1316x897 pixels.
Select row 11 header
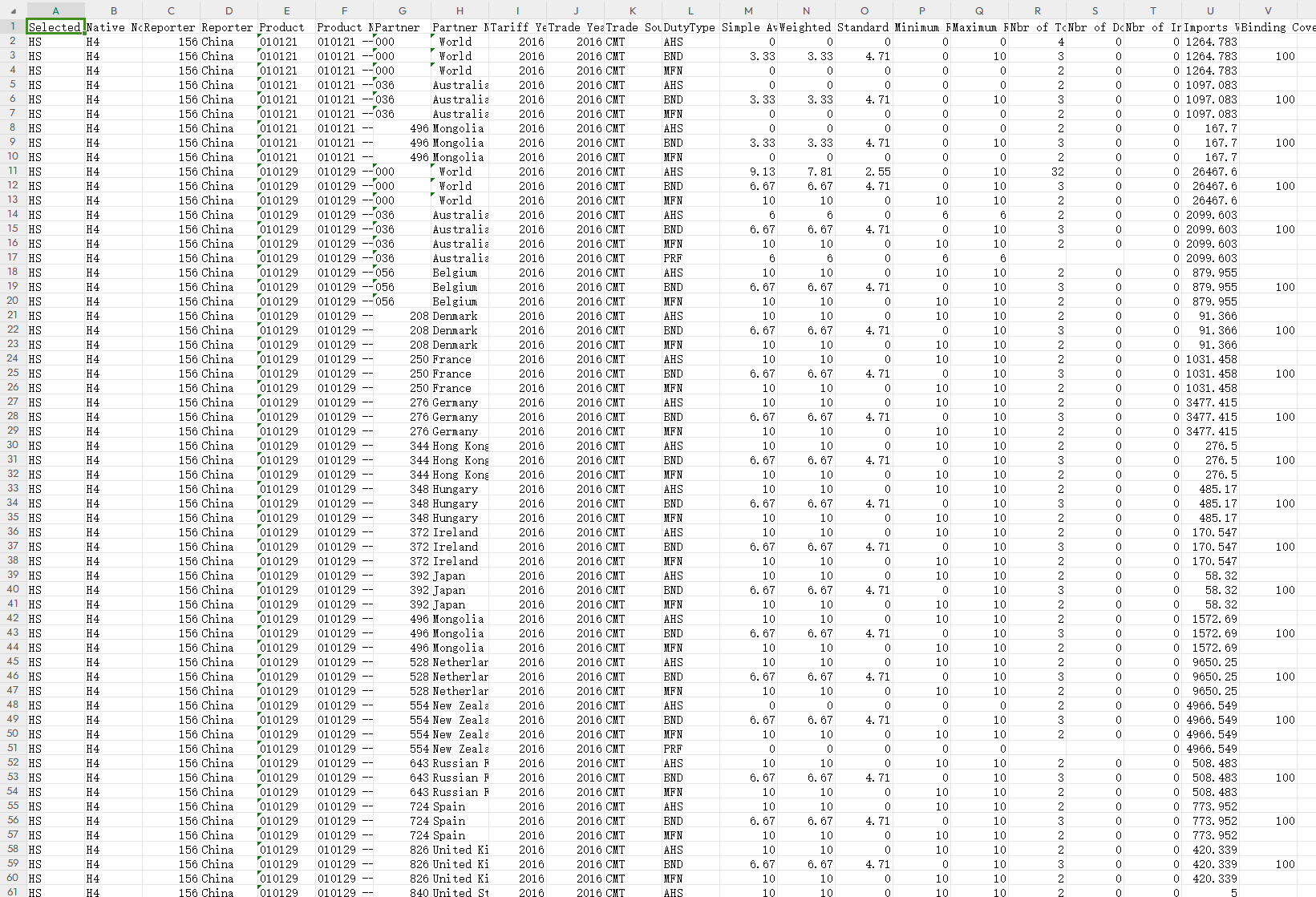pos(12,171)
